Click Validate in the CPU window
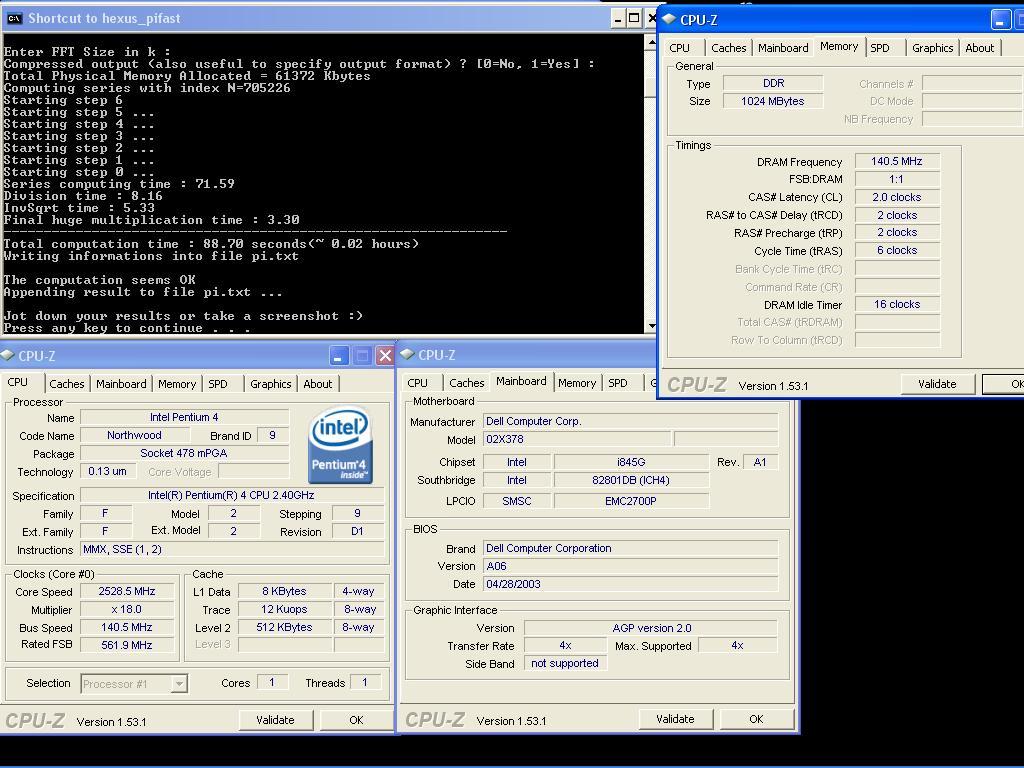Image resolution: width=1024 pixels, height=768 pixels. coord(275,720)
